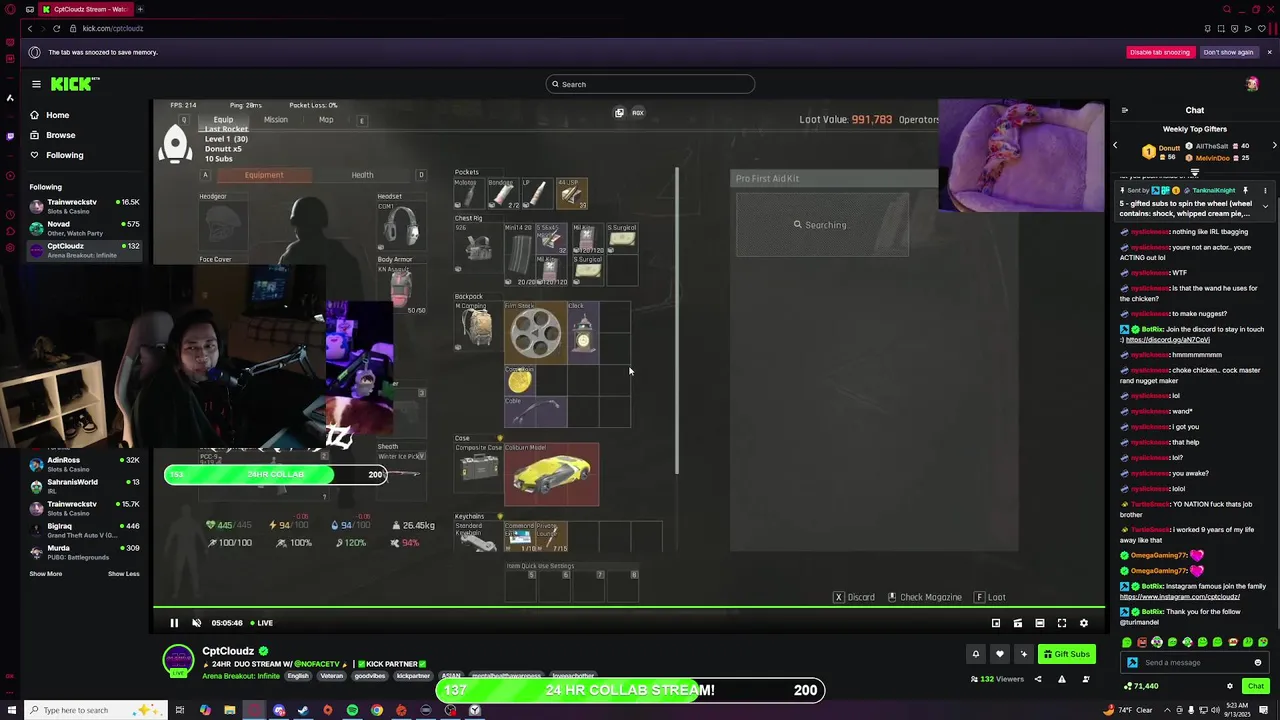1280x720 pixels.
Task: Collapse the list with Show Less
Action: (x=124, y=574)
